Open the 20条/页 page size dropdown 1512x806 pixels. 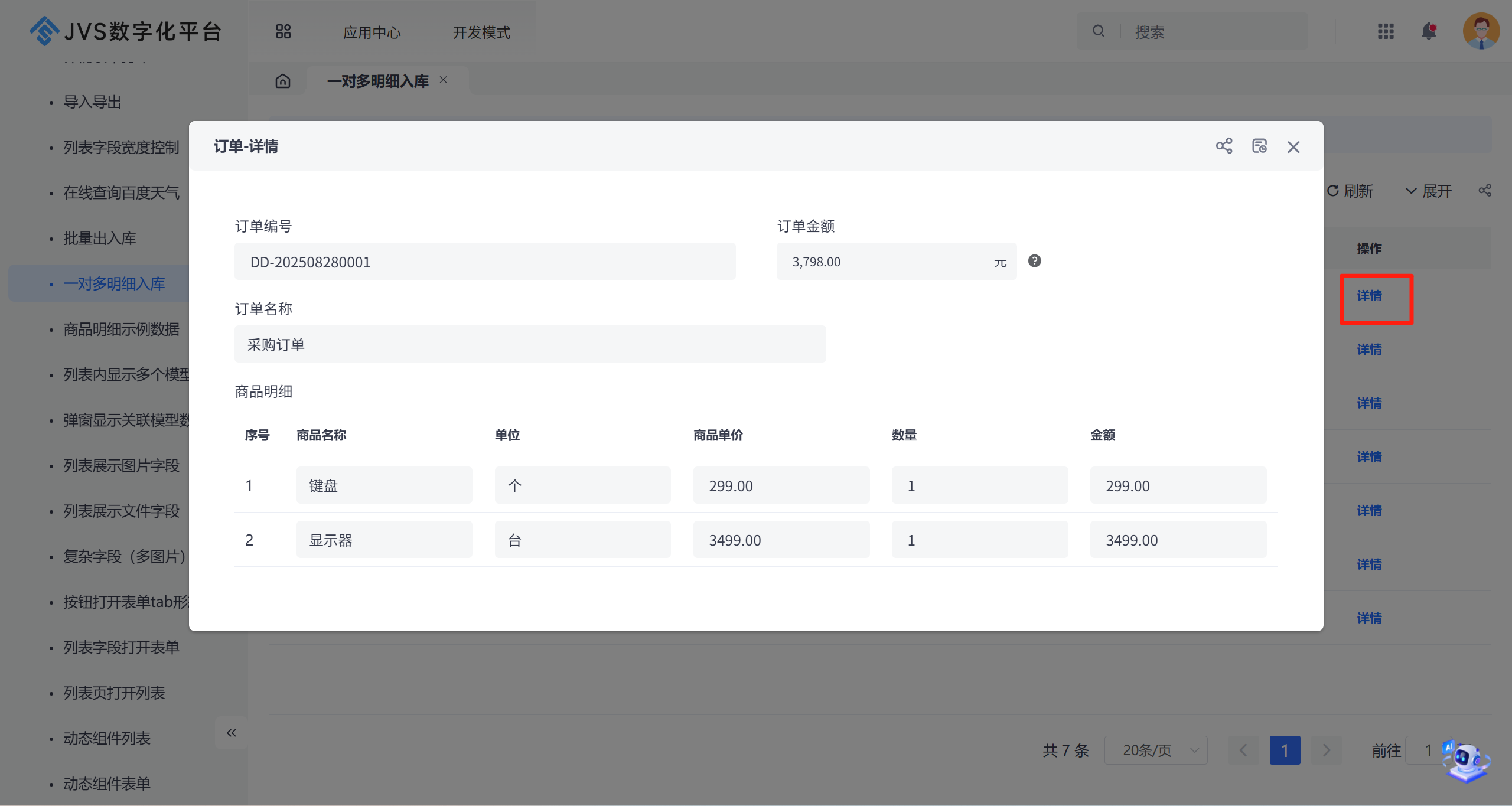tap(1156, 750)
